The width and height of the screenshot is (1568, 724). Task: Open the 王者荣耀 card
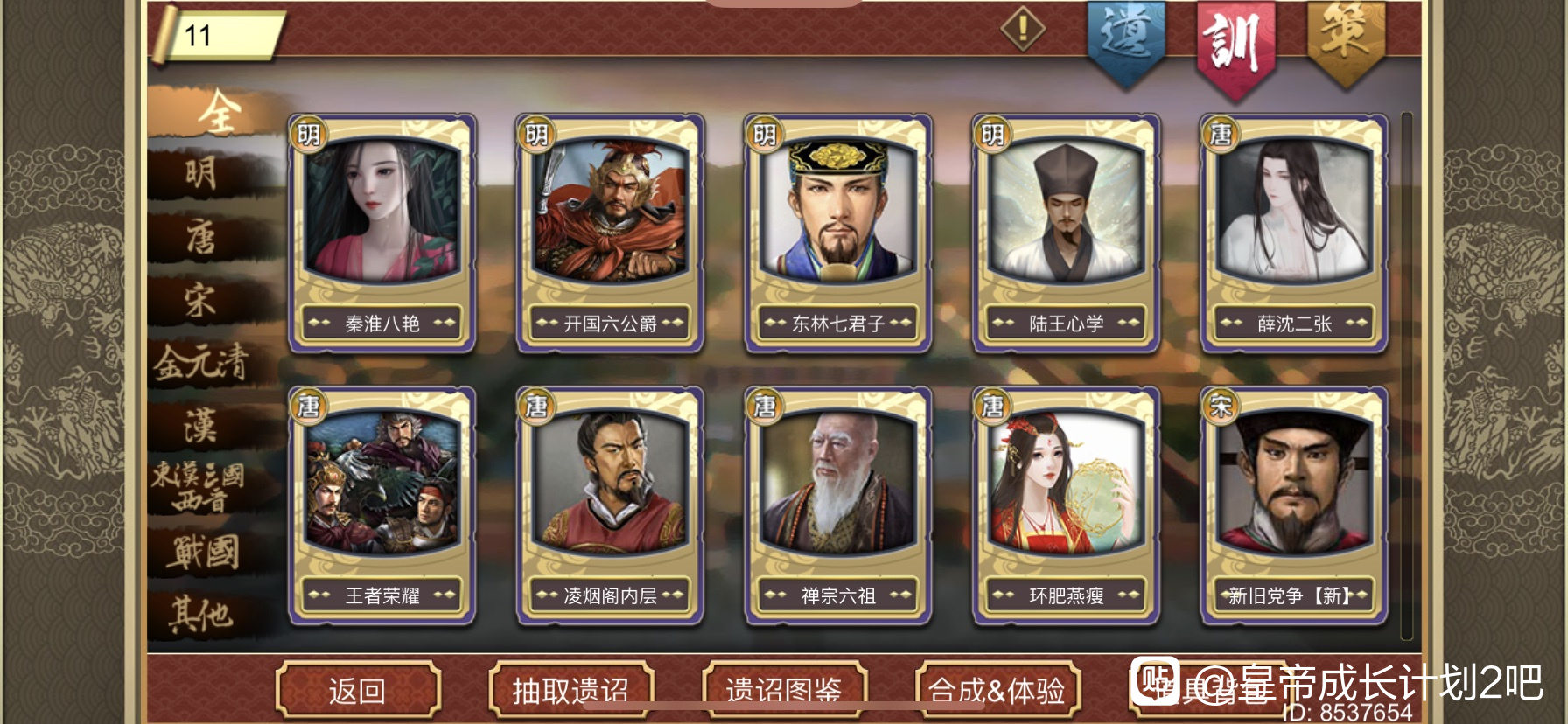pos(382,506)
